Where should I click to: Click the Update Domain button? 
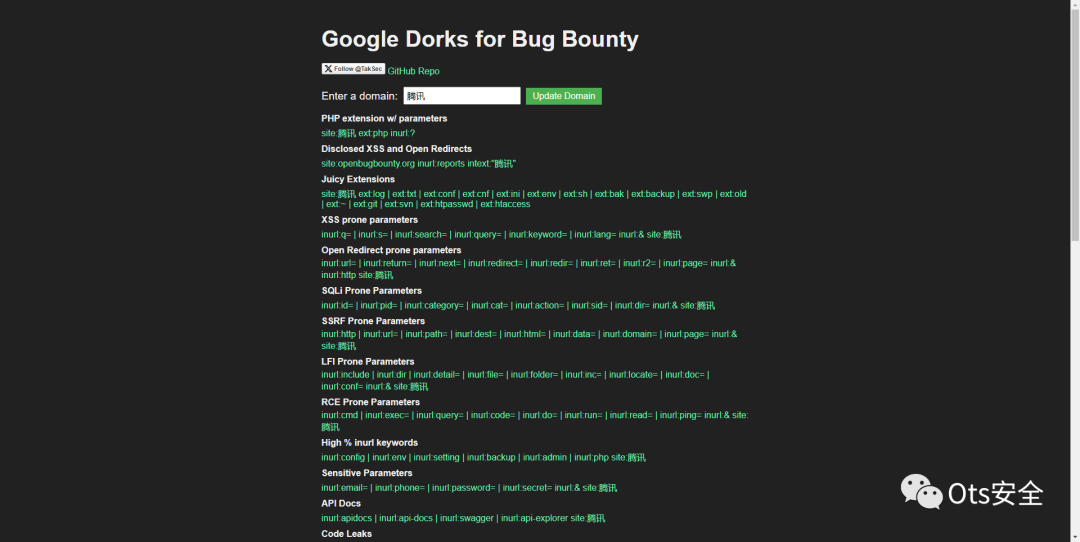coord(563,96)
